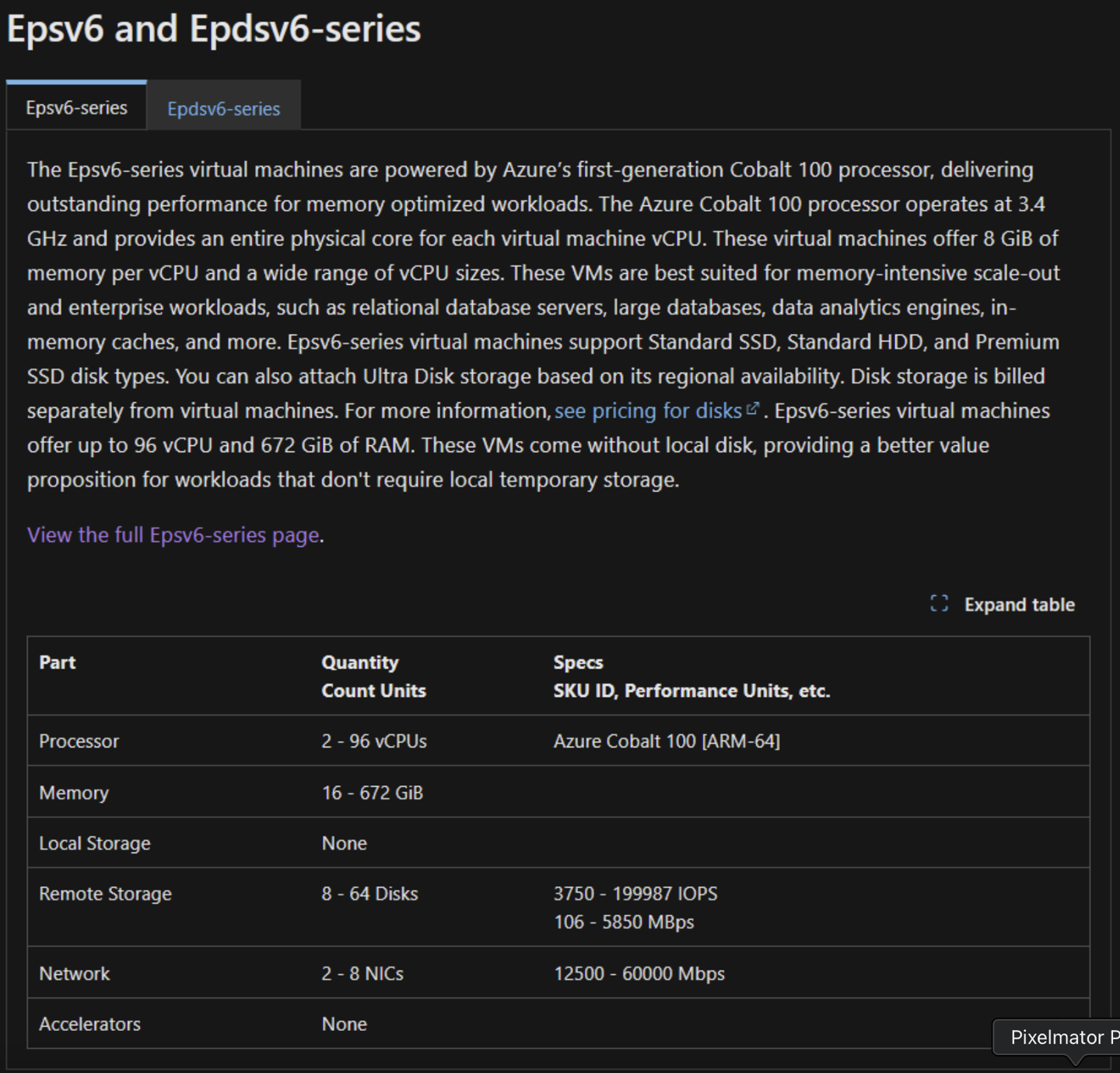
Task: Click the Remote Storage row label
Action: tap(105, 894)
